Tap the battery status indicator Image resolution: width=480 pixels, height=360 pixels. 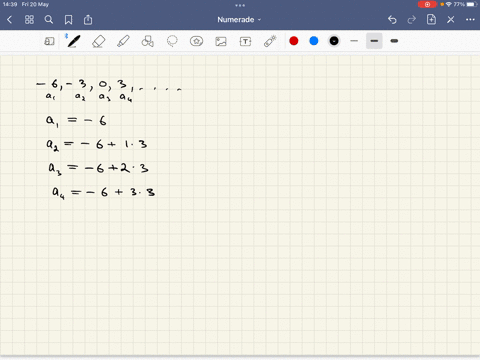tap(472, 4)
